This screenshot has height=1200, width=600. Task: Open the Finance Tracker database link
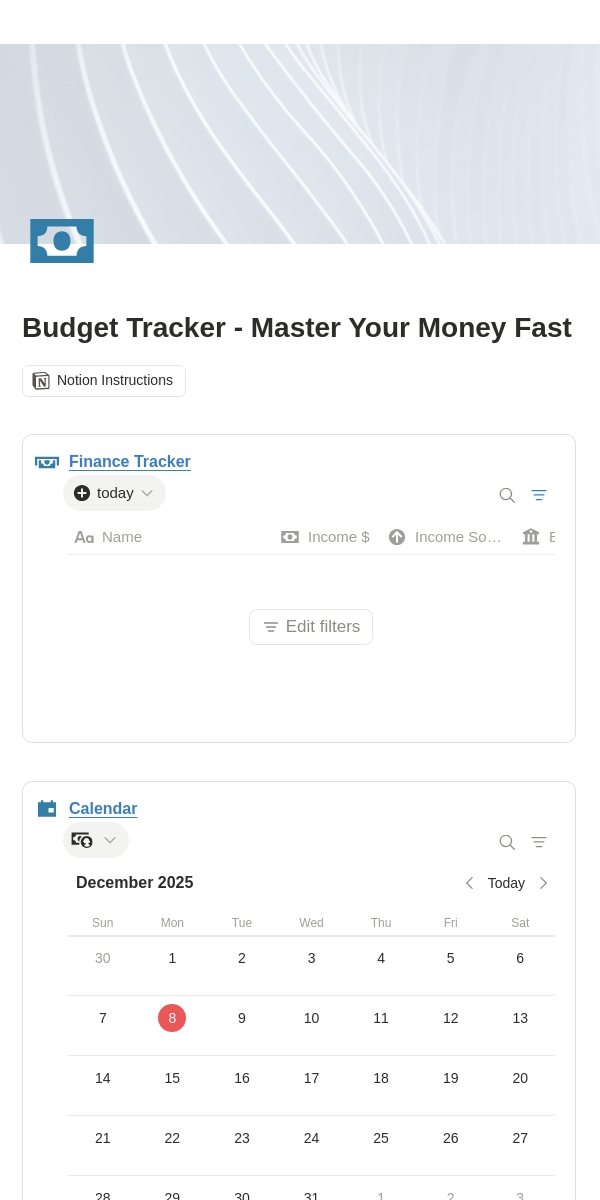(x=130, y=462)
